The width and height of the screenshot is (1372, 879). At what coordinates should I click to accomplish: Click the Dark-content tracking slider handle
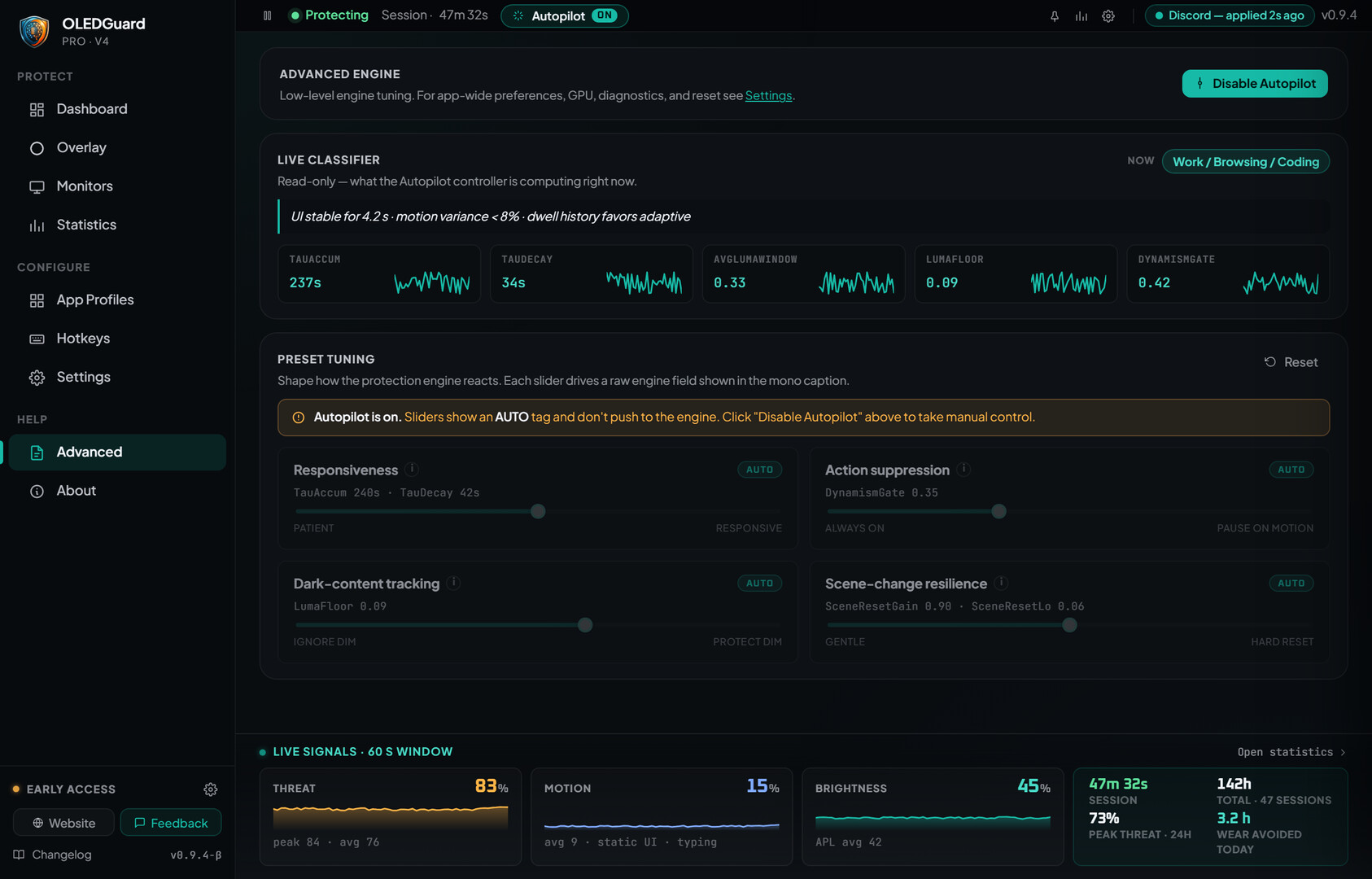585,626
